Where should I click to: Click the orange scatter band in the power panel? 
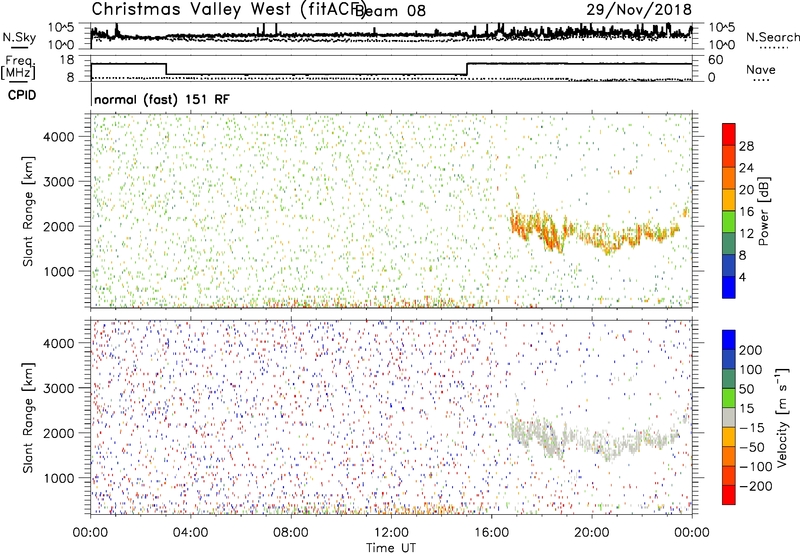tap(594, 231)
